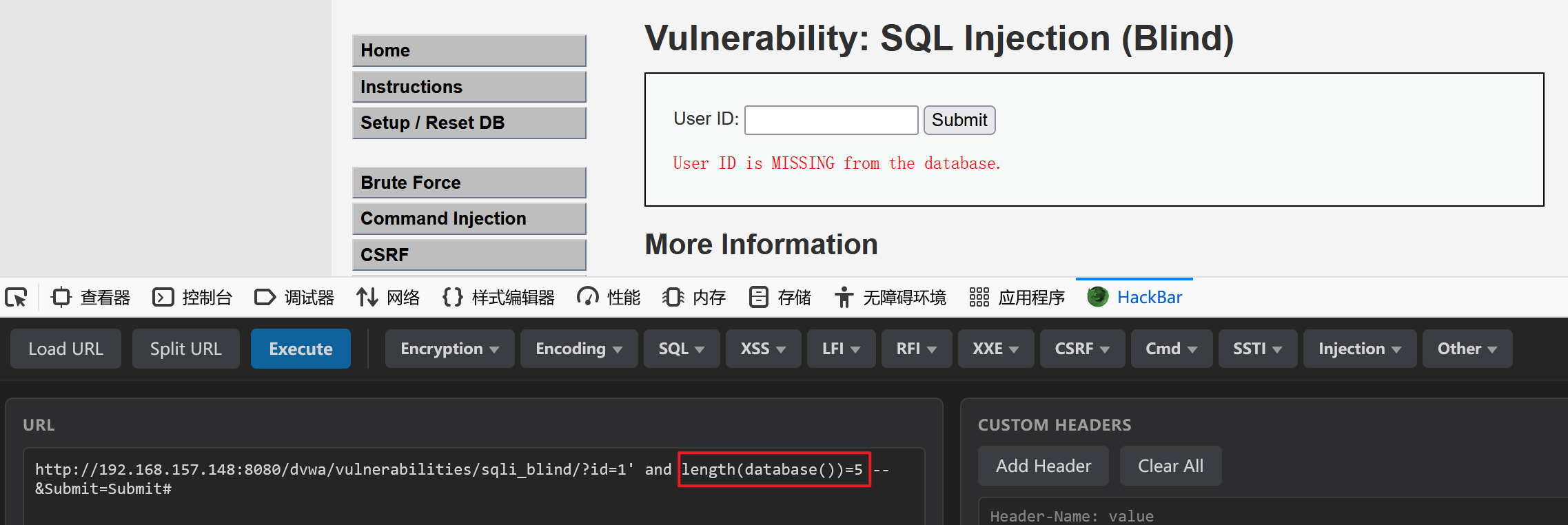Open the Brute Force page
The image size is (1568, 525).
click(469, 183)
